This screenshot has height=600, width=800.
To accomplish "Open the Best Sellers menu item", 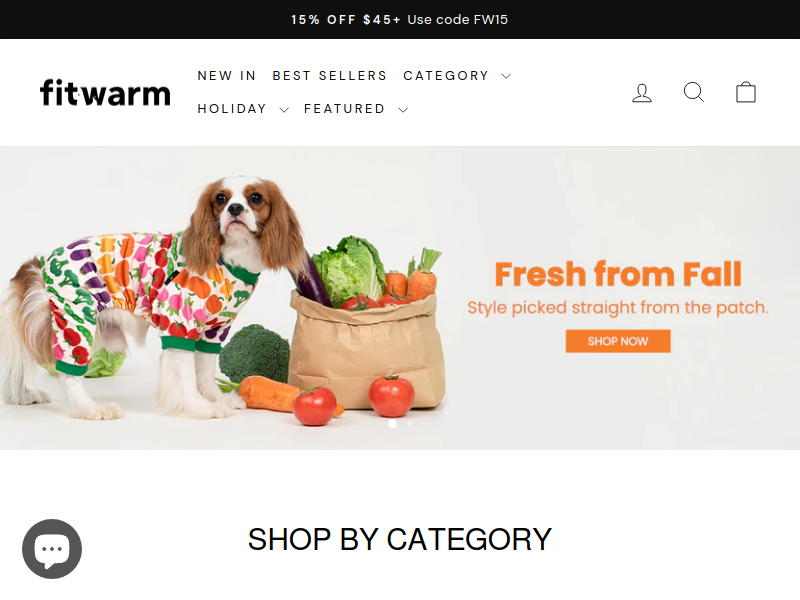I will pyautogui.click(x=330, y=76).
